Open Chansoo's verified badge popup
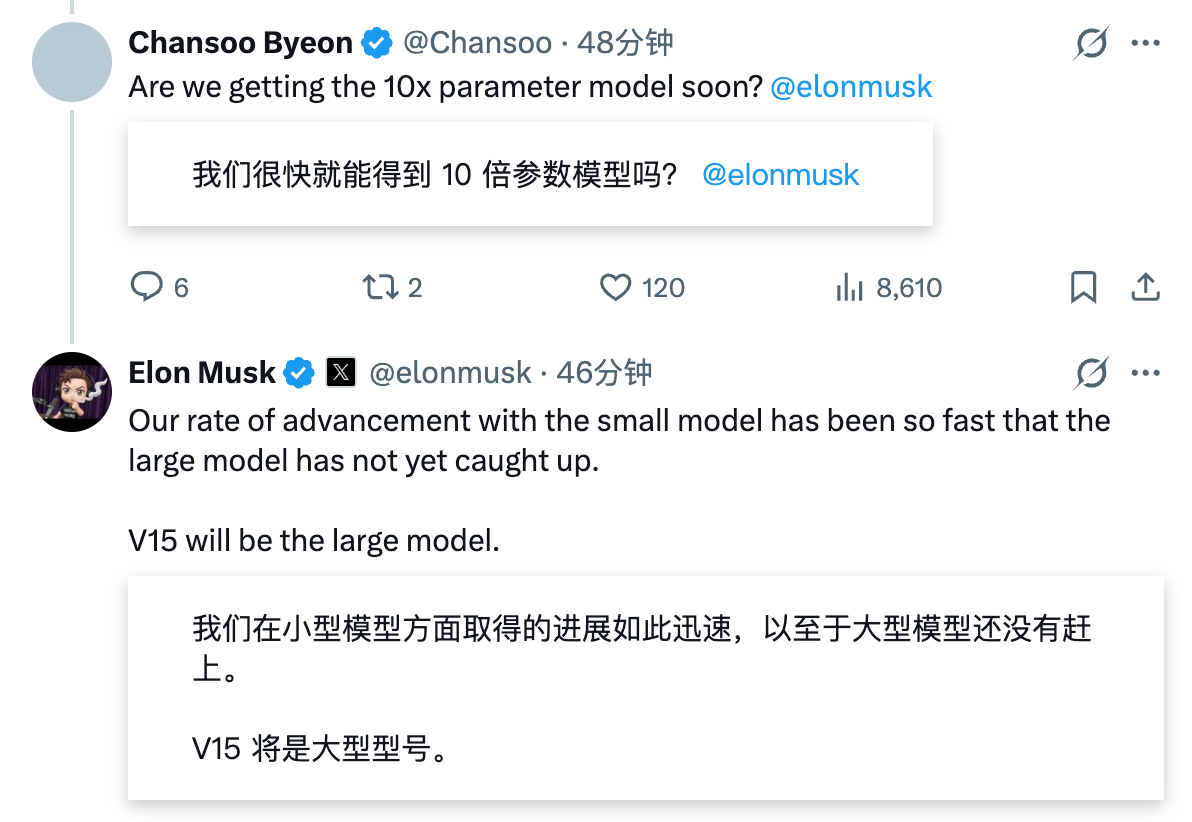Screen dimensions: 1192x822 point(375,43)
